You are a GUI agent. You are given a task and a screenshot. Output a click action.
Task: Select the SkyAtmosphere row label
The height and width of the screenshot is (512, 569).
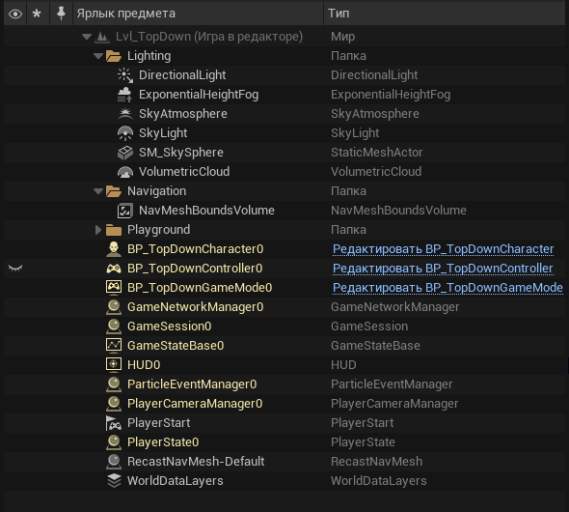pos(183,114)
